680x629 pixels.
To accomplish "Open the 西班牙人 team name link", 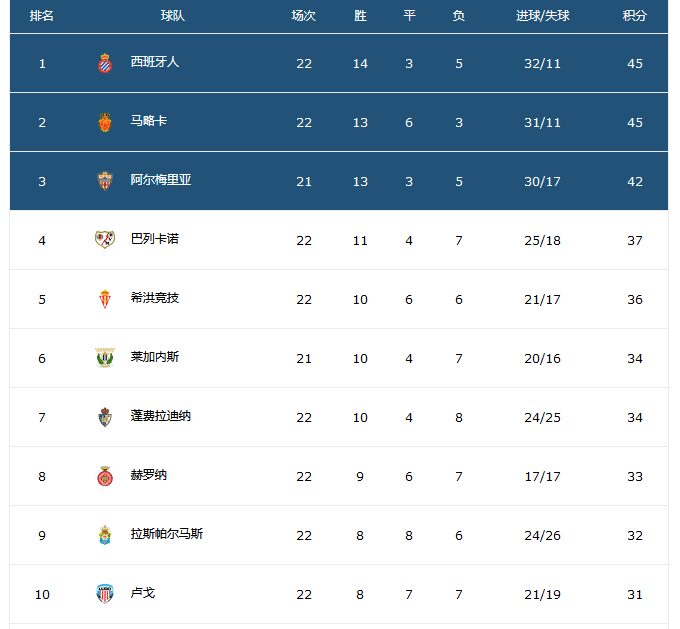I will coord(155,62).
